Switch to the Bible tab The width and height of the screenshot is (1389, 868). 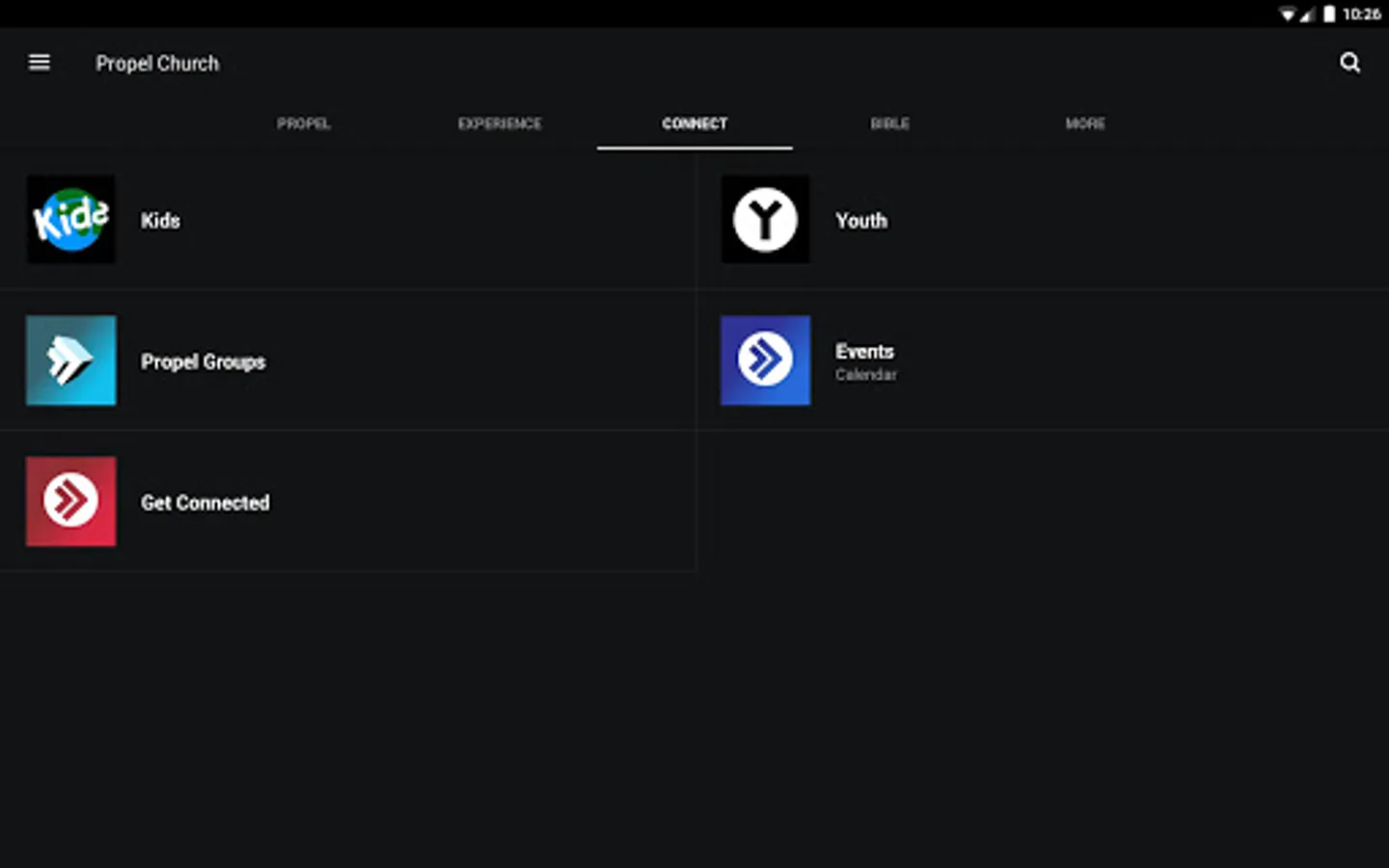[890, 123]
